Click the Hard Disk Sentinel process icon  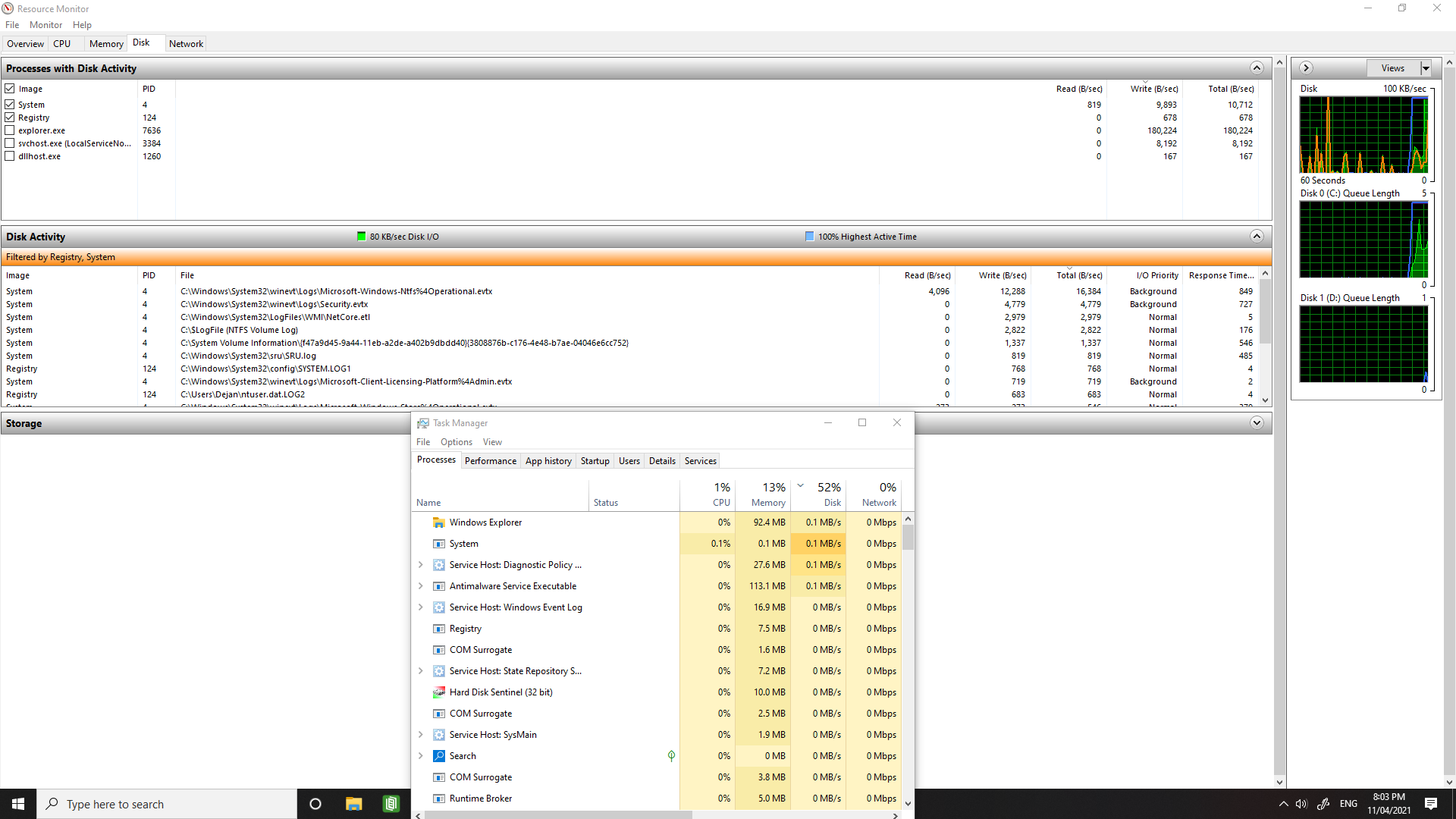click(438, 692)
